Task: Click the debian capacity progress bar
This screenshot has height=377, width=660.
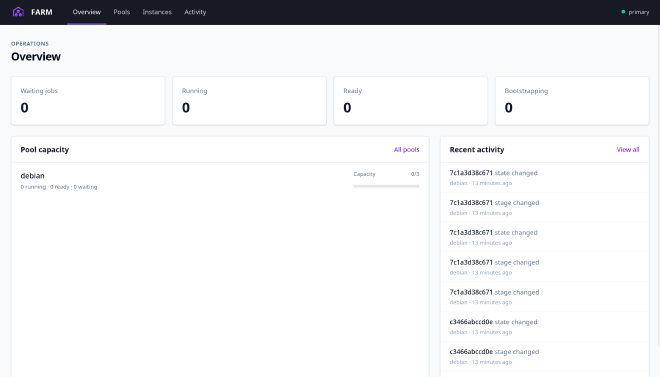Action: tap(386, 186)
